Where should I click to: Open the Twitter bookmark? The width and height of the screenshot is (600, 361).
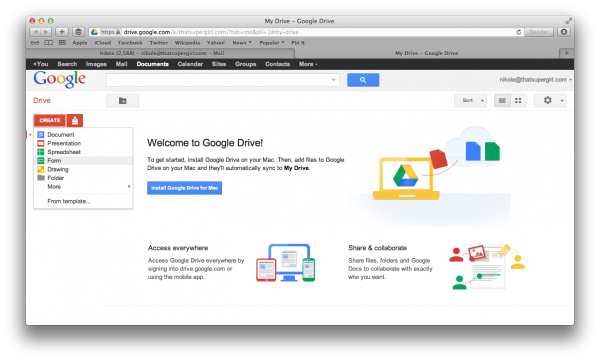(x=159, y=43)
